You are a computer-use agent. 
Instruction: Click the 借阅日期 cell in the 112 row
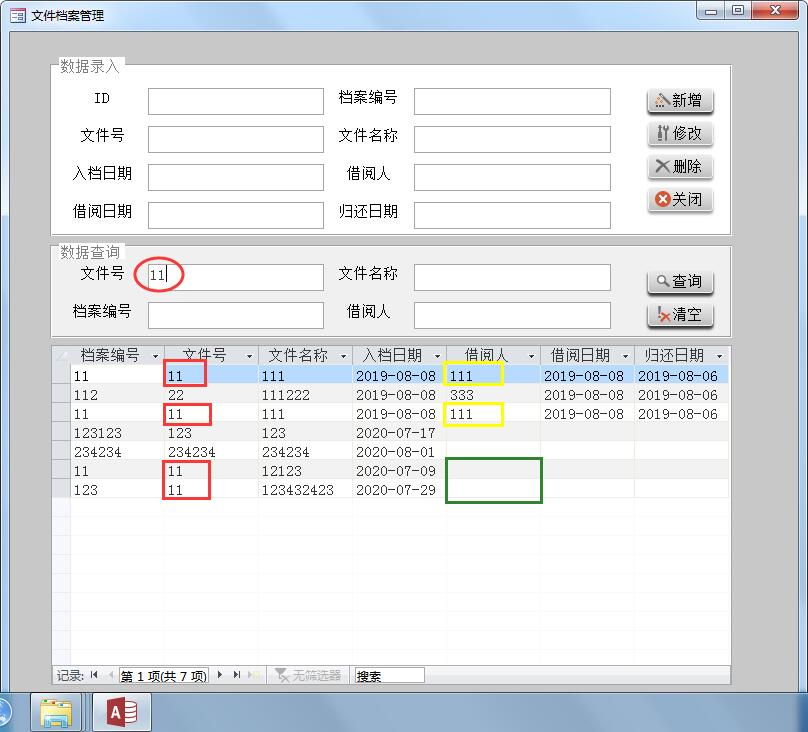[x=587, y=395]
